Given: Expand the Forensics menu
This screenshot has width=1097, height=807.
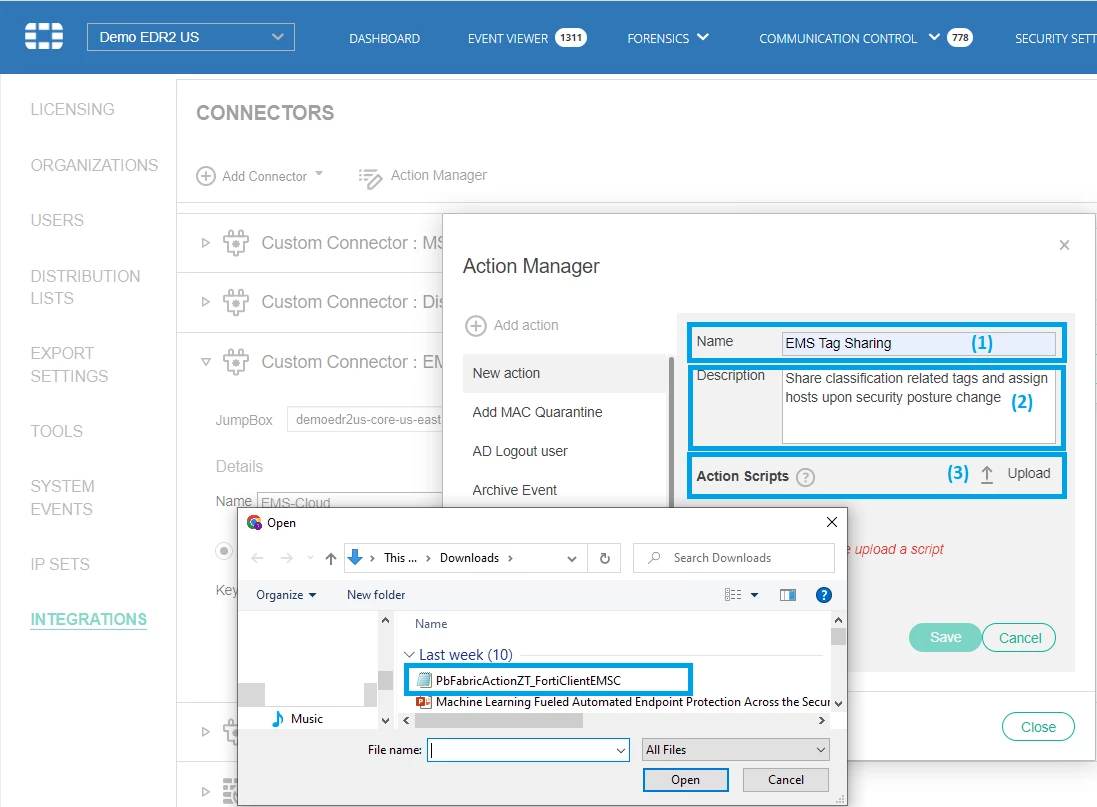Looking at the screenshot, I should 667,38.
